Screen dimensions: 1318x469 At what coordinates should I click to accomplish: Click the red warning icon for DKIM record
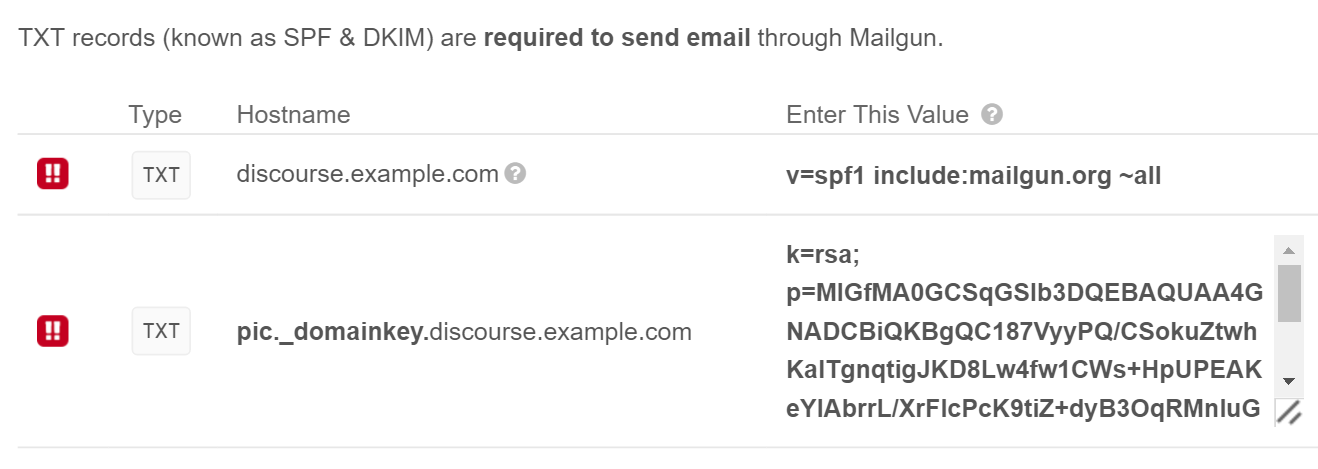53,331
